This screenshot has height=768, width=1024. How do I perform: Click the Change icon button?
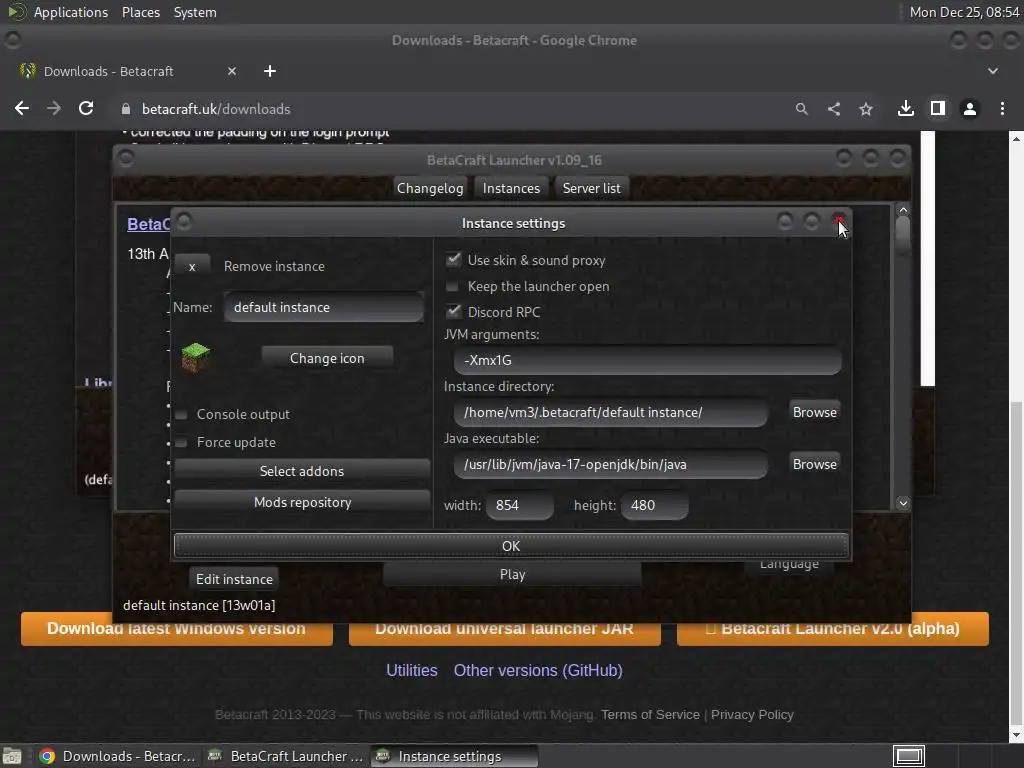point(327,358)
